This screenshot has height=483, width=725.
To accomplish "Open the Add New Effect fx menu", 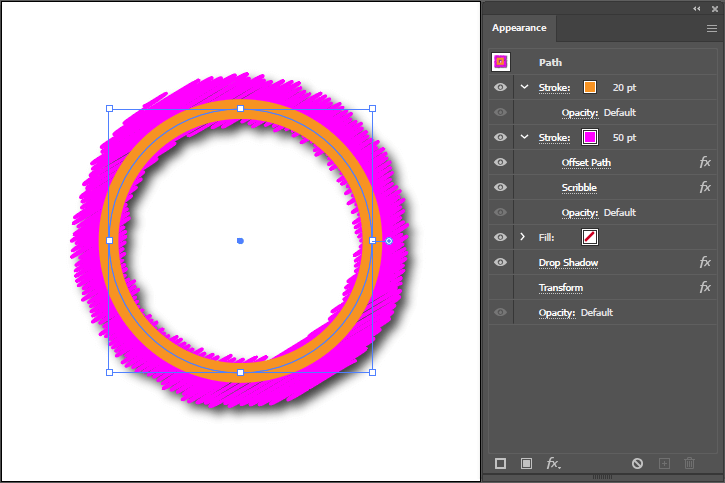I will click(553, 463).
